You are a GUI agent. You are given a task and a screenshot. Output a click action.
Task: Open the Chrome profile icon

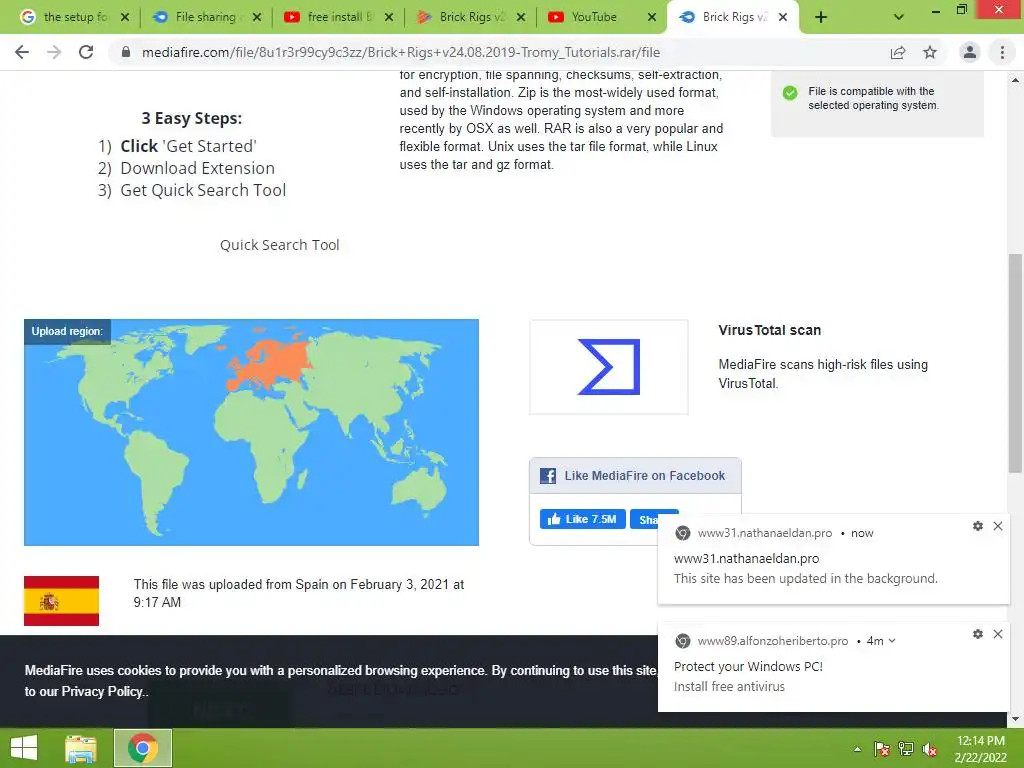click(970, 52)
